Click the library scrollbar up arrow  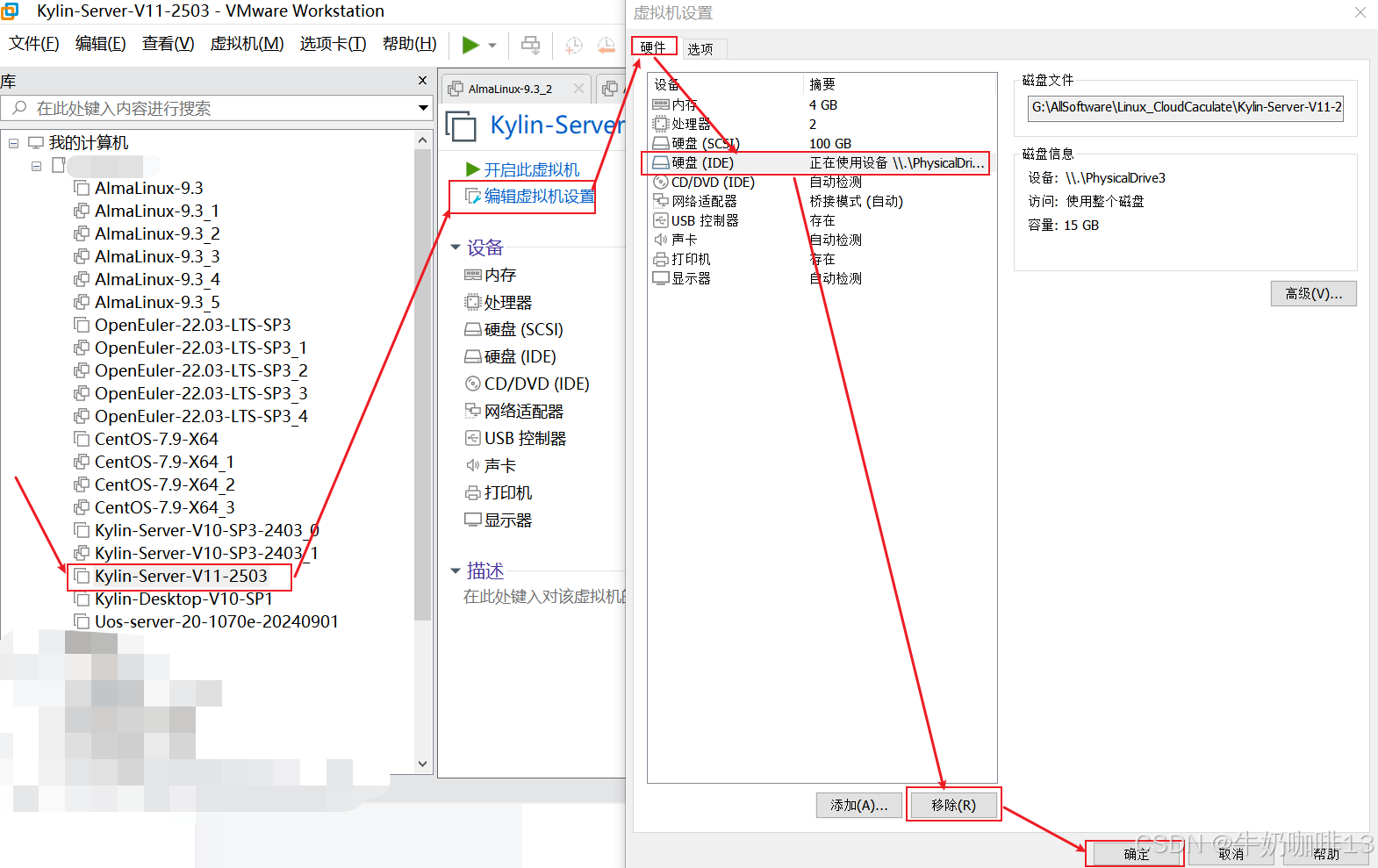click(423, 140)
